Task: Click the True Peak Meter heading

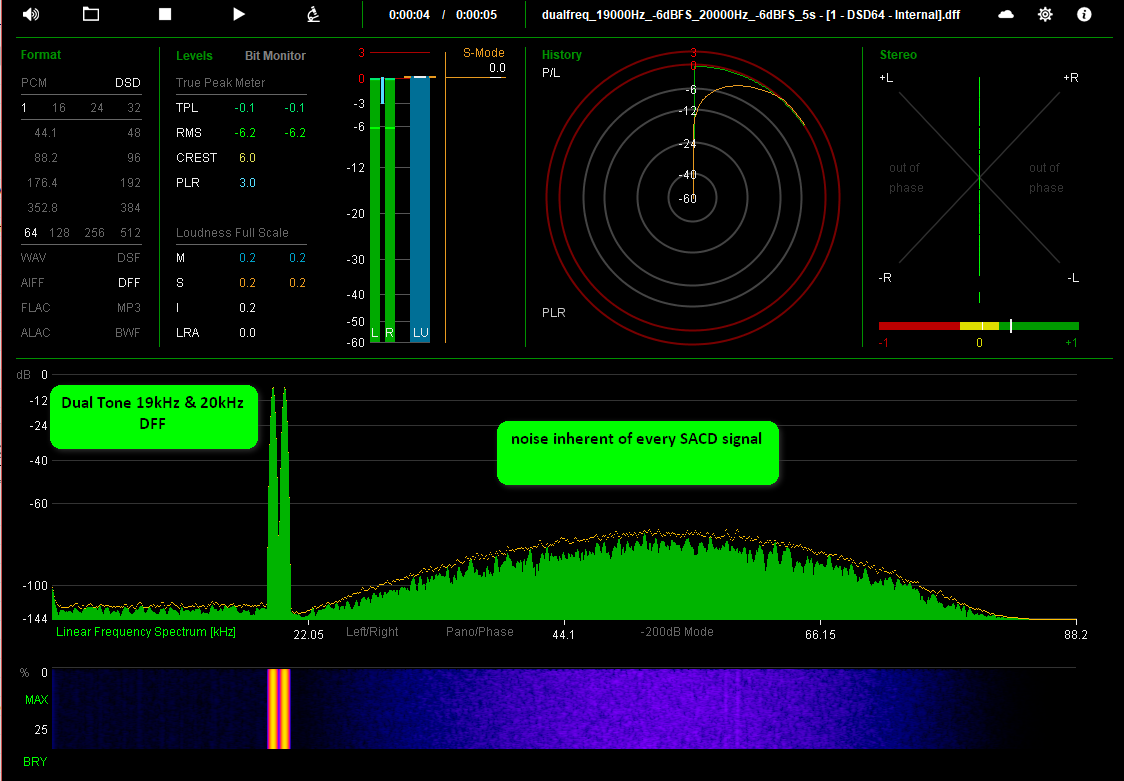Action: [221, 82]
